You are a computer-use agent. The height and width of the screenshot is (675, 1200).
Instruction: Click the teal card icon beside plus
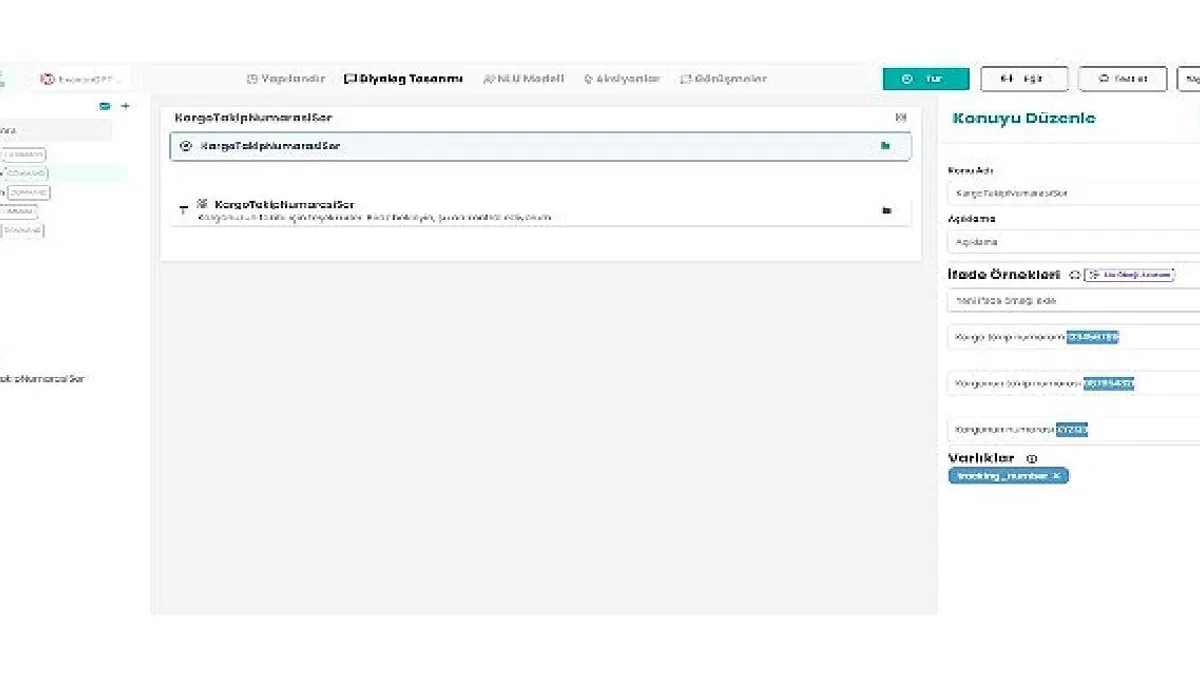(105, 106)
